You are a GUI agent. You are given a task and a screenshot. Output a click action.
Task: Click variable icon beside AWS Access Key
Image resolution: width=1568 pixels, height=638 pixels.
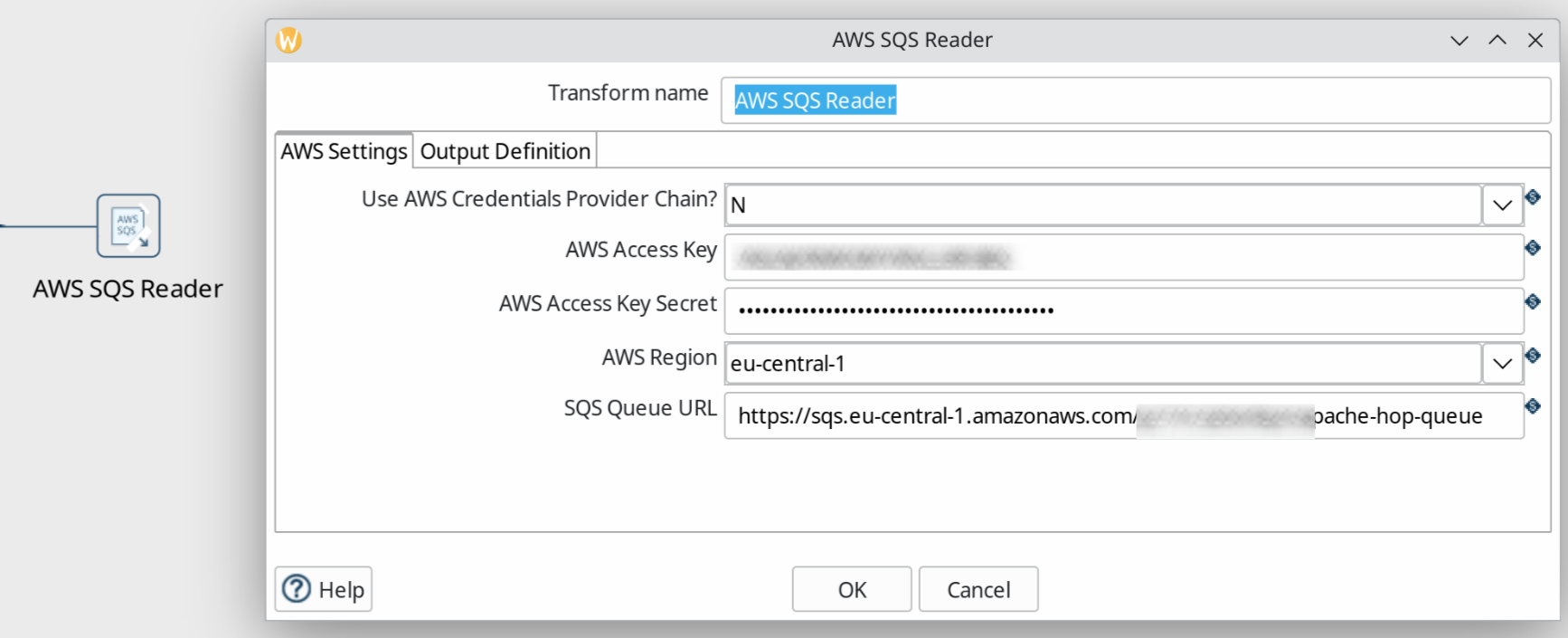coord(1533,248)
